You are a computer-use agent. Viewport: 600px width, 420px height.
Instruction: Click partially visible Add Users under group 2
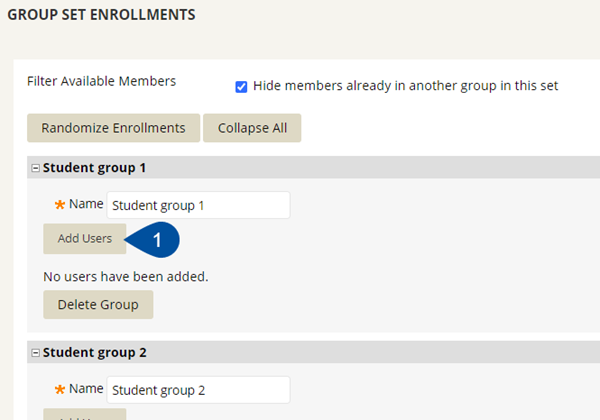coord(85,414)
